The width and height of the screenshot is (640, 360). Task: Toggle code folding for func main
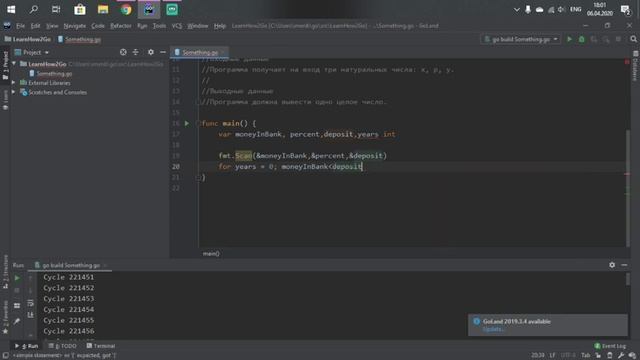coord(198,123)
